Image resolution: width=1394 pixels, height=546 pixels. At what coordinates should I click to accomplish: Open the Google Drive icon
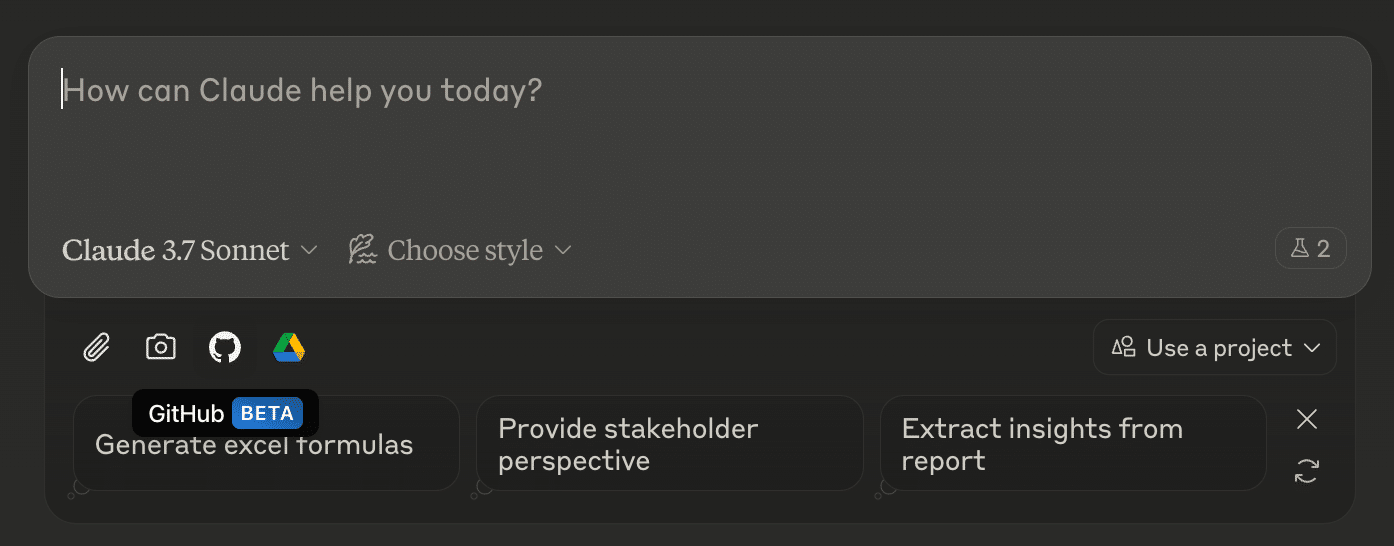pyautogui.click(x=289, y=347)
